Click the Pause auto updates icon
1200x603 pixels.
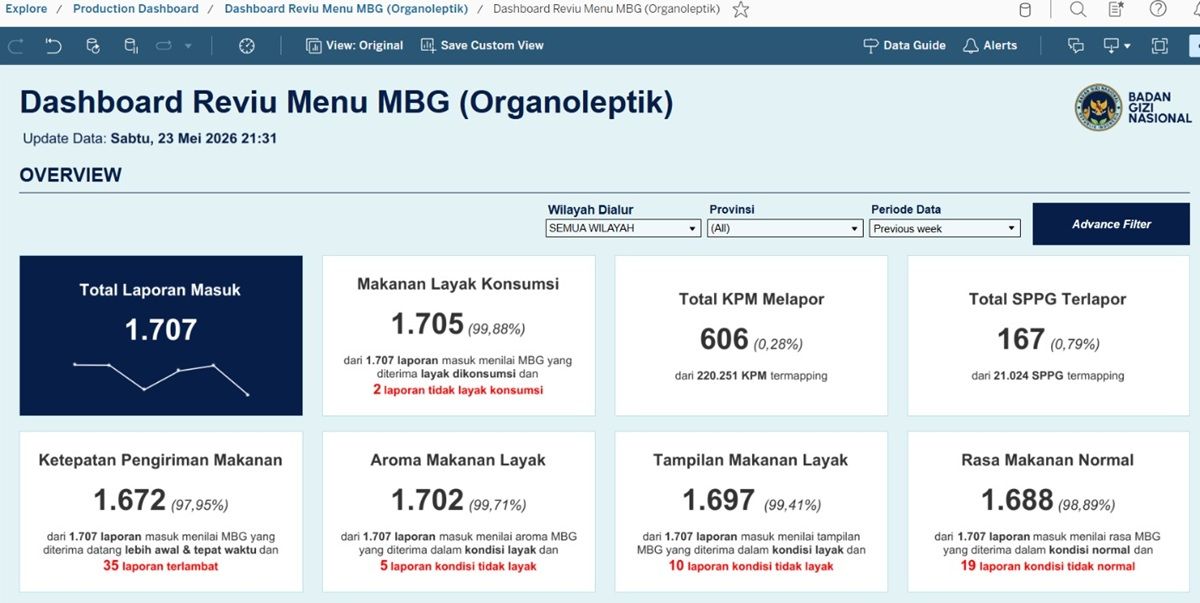(x=131, y=45)
